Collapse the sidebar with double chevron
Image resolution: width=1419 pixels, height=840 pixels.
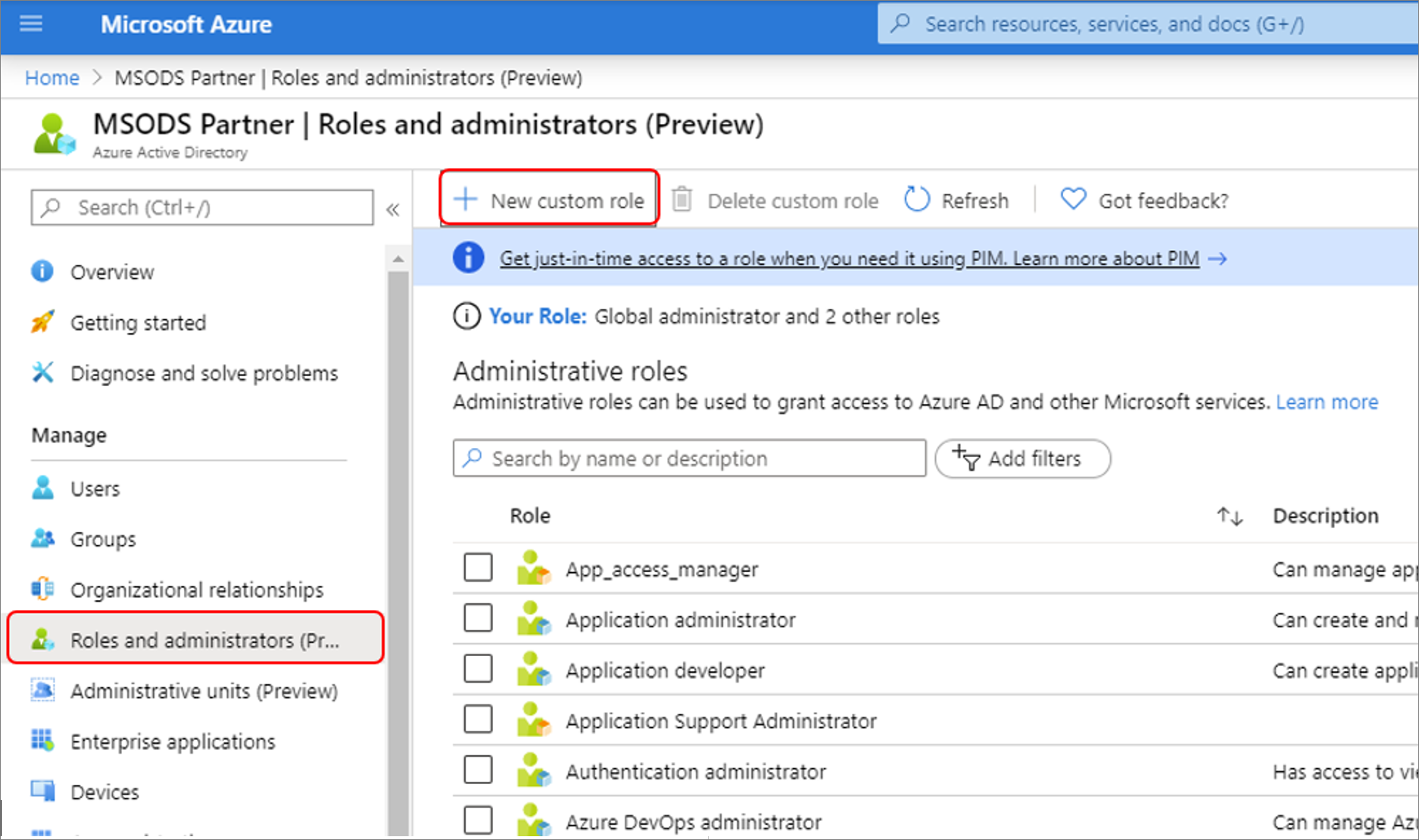point(392,210)
